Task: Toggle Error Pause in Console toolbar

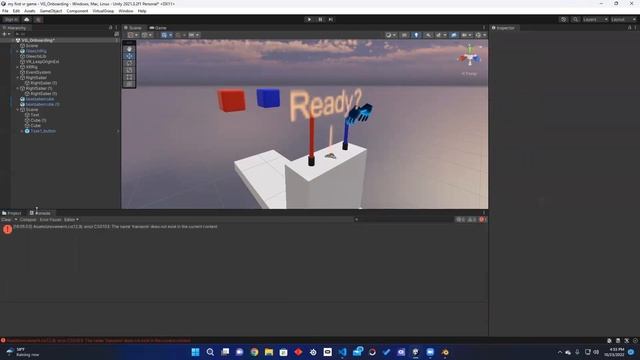Action: (50, 220)
